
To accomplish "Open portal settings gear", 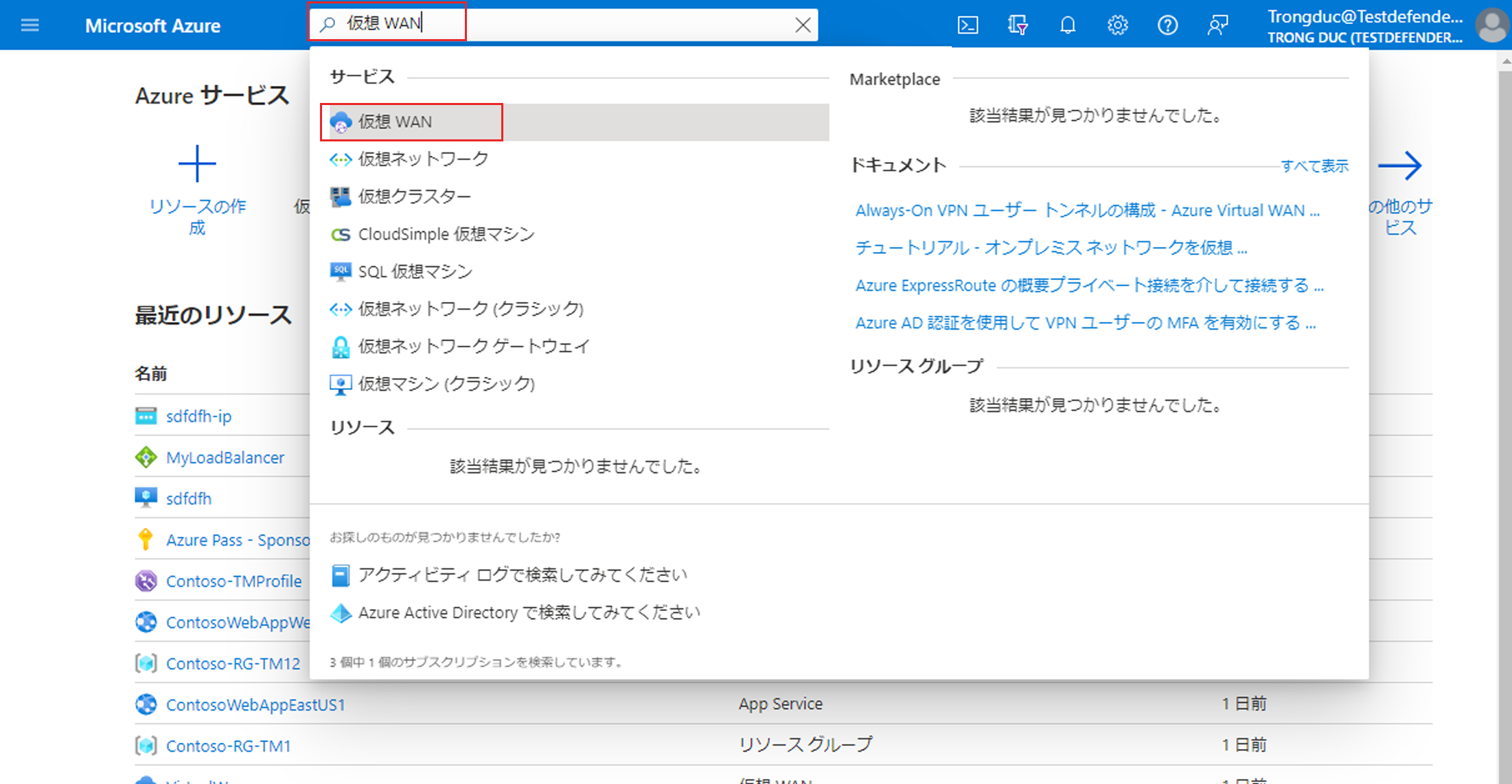I will [1118, 25].
